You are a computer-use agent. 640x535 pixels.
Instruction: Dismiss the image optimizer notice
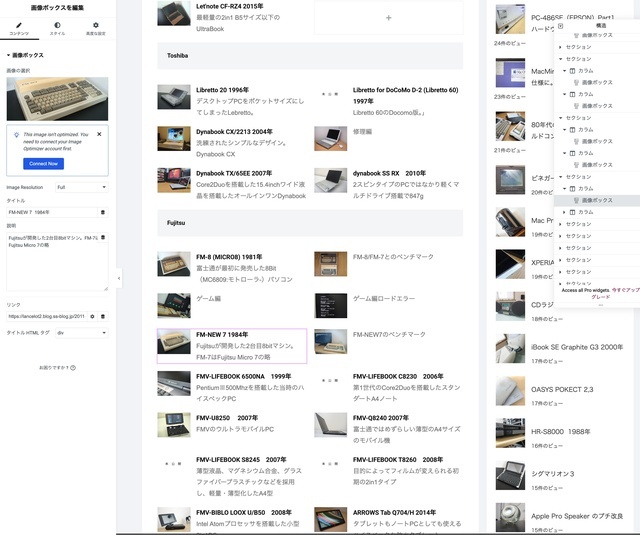(99, 134)
